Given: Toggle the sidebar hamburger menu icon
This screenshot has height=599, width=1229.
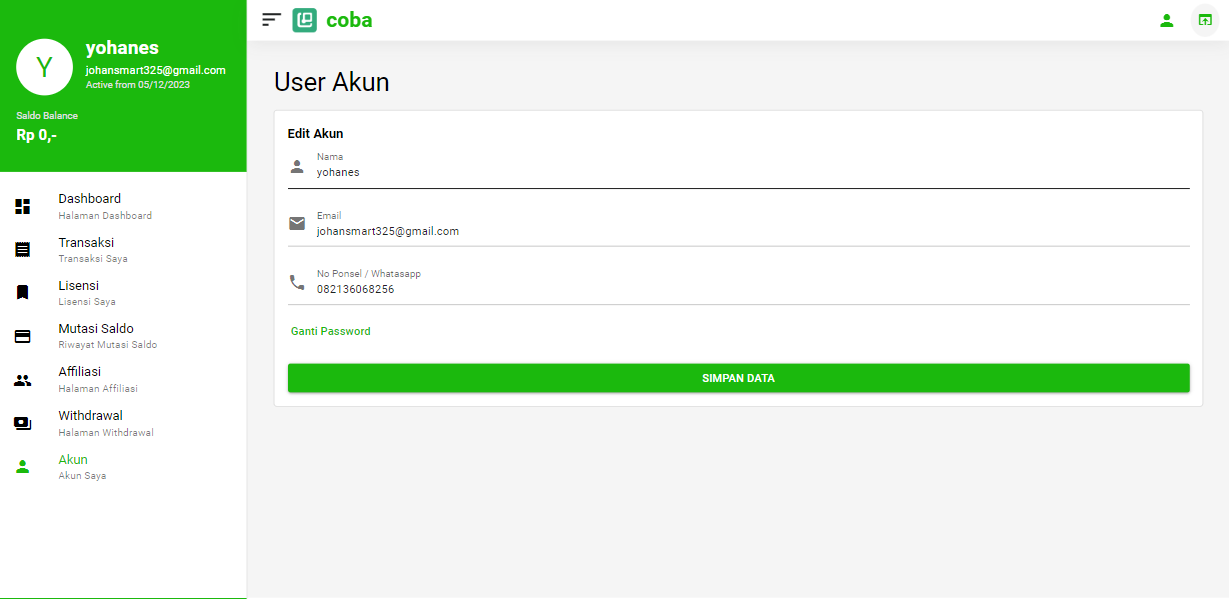Looking at the screenshot, I should click(271, 20).
